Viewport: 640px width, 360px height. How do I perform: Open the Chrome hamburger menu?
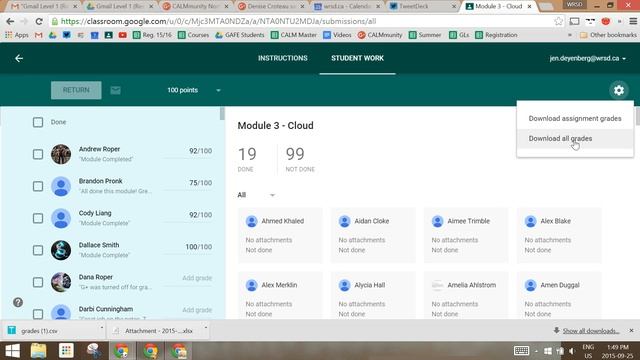(633, 21)
